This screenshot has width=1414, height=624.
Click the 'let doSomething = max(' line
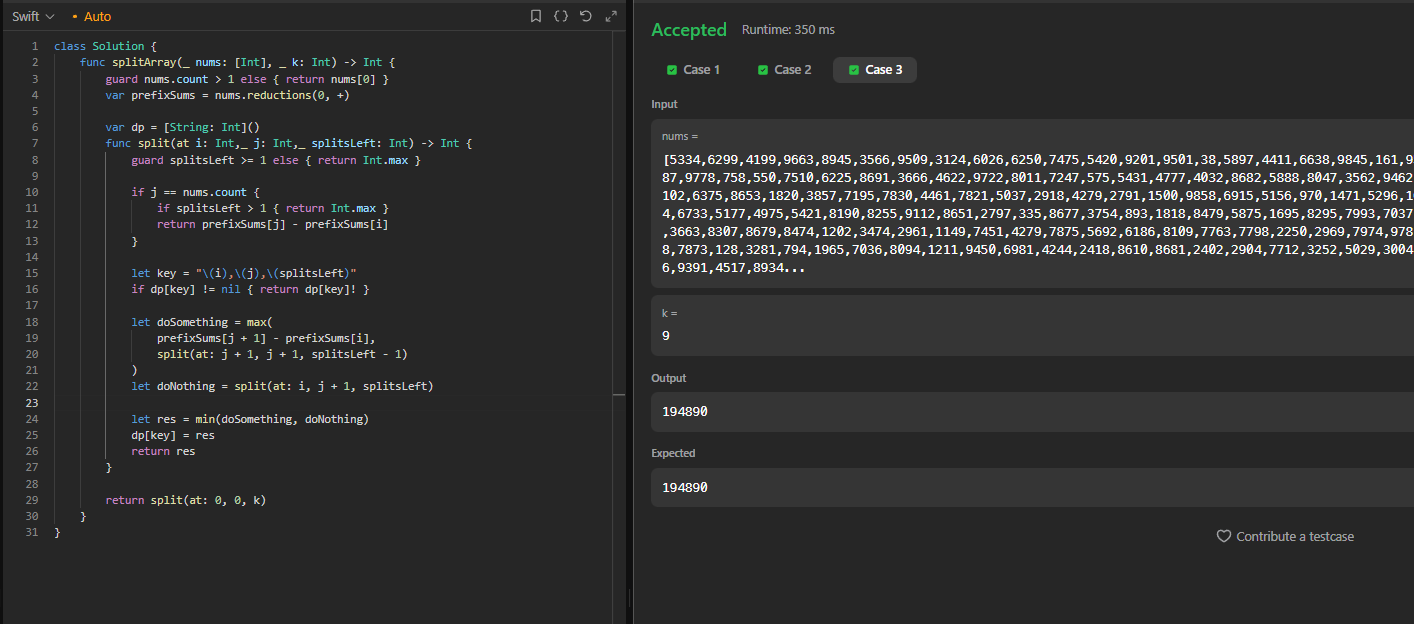click(x=201, y=322)
